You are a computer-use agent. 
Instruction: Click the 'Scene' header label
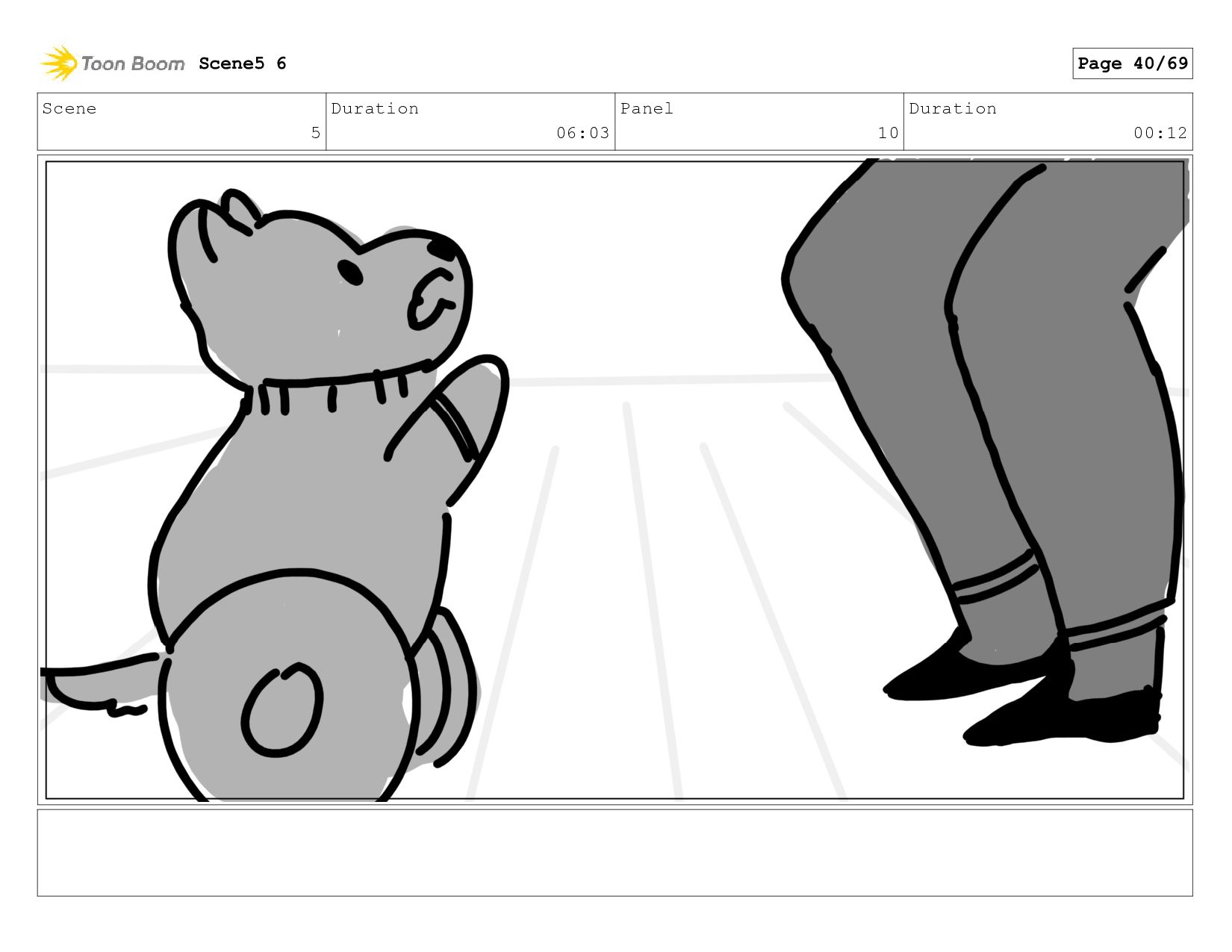pyautogui.click(x=69, y=108)
